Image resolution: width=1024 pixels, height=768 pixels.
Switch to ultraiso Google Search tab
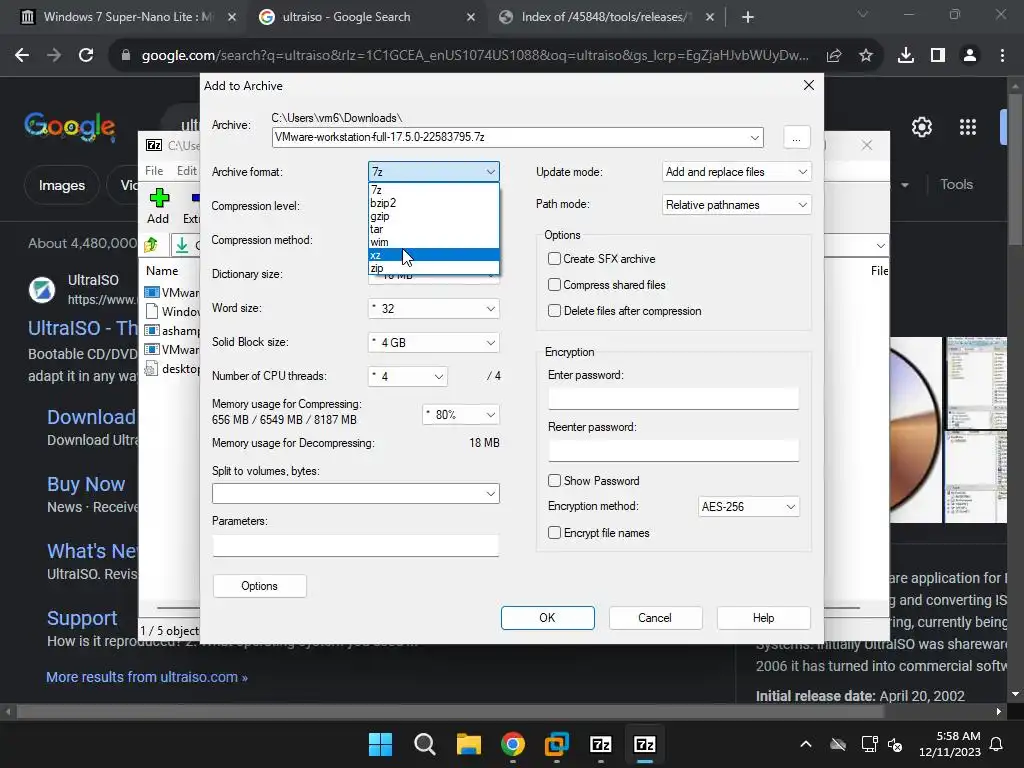pyautogui.click(x=367, y=17)
